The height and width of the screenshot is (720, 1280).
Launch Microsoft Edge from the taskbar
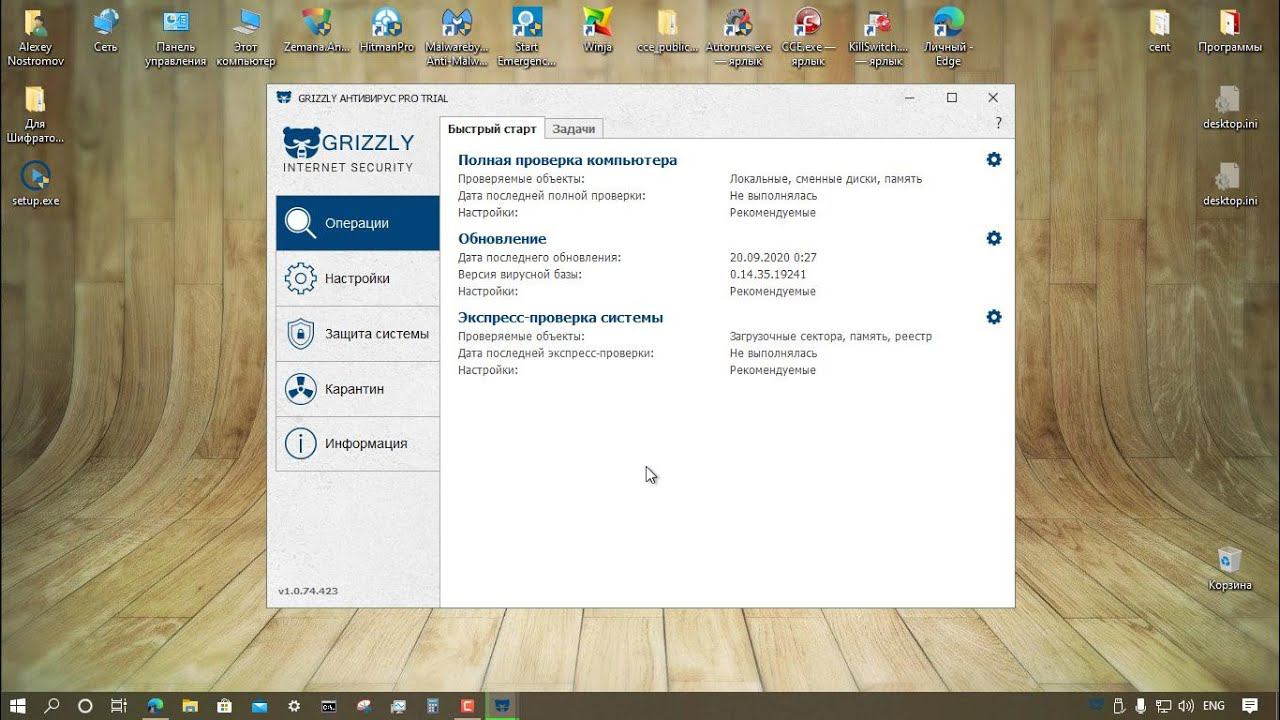coord(155,705)
